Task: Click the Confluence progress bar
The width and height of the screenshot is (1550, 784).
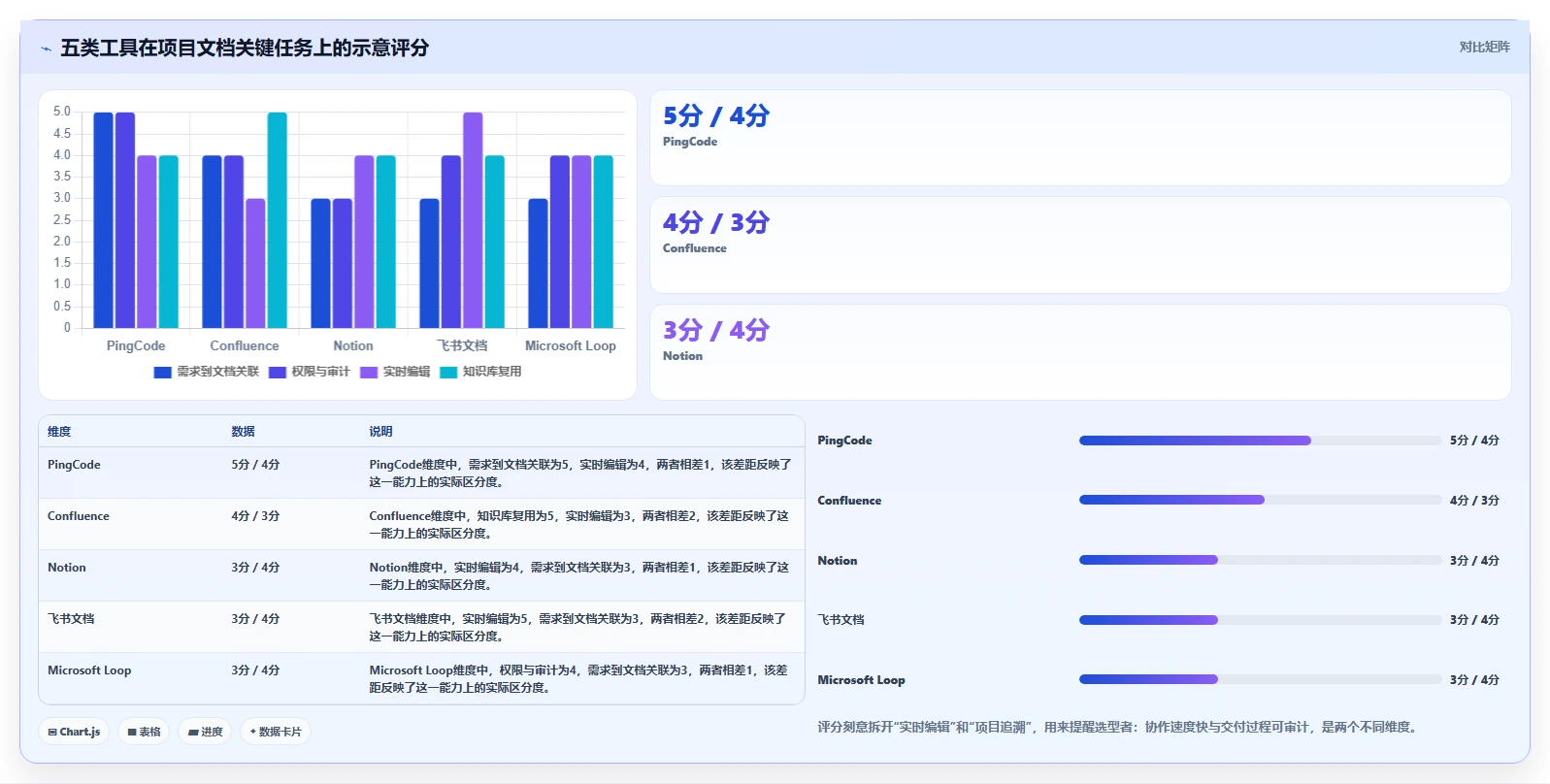Action: click(x=1260, y=501)
